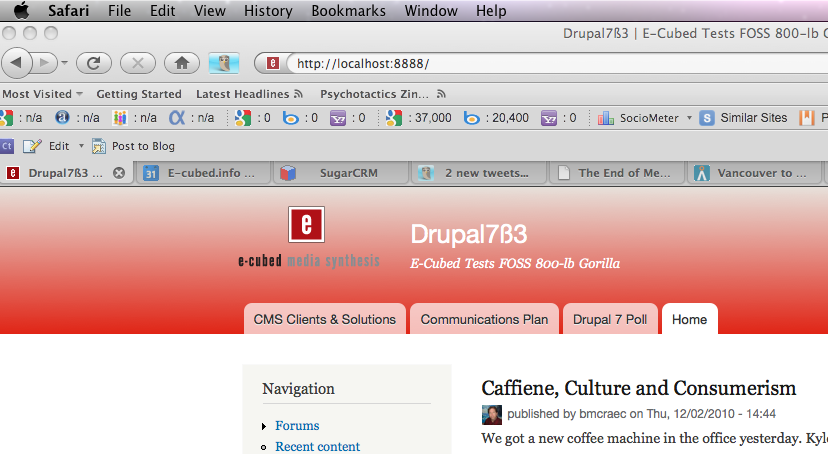Screen dimensions: 828x454
Task: Open the Recent content navigation link
Action: click(x=317, y=447)
